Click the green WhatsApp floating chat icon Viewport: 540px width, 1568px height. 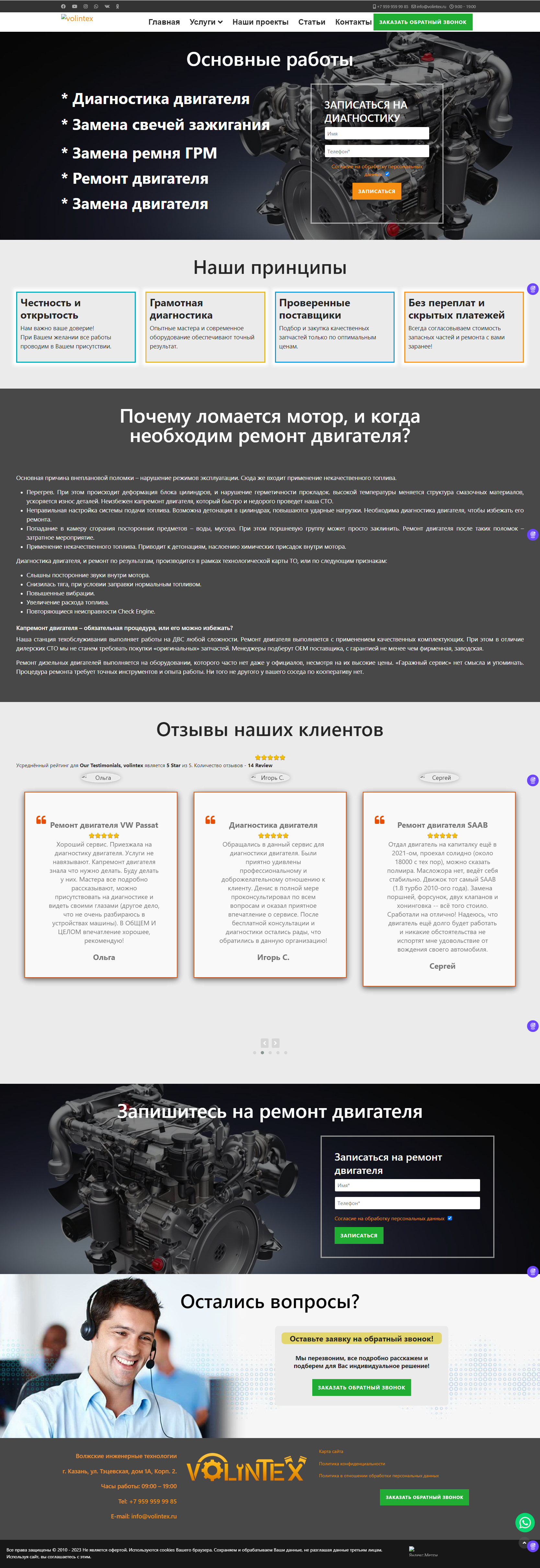524,1522
